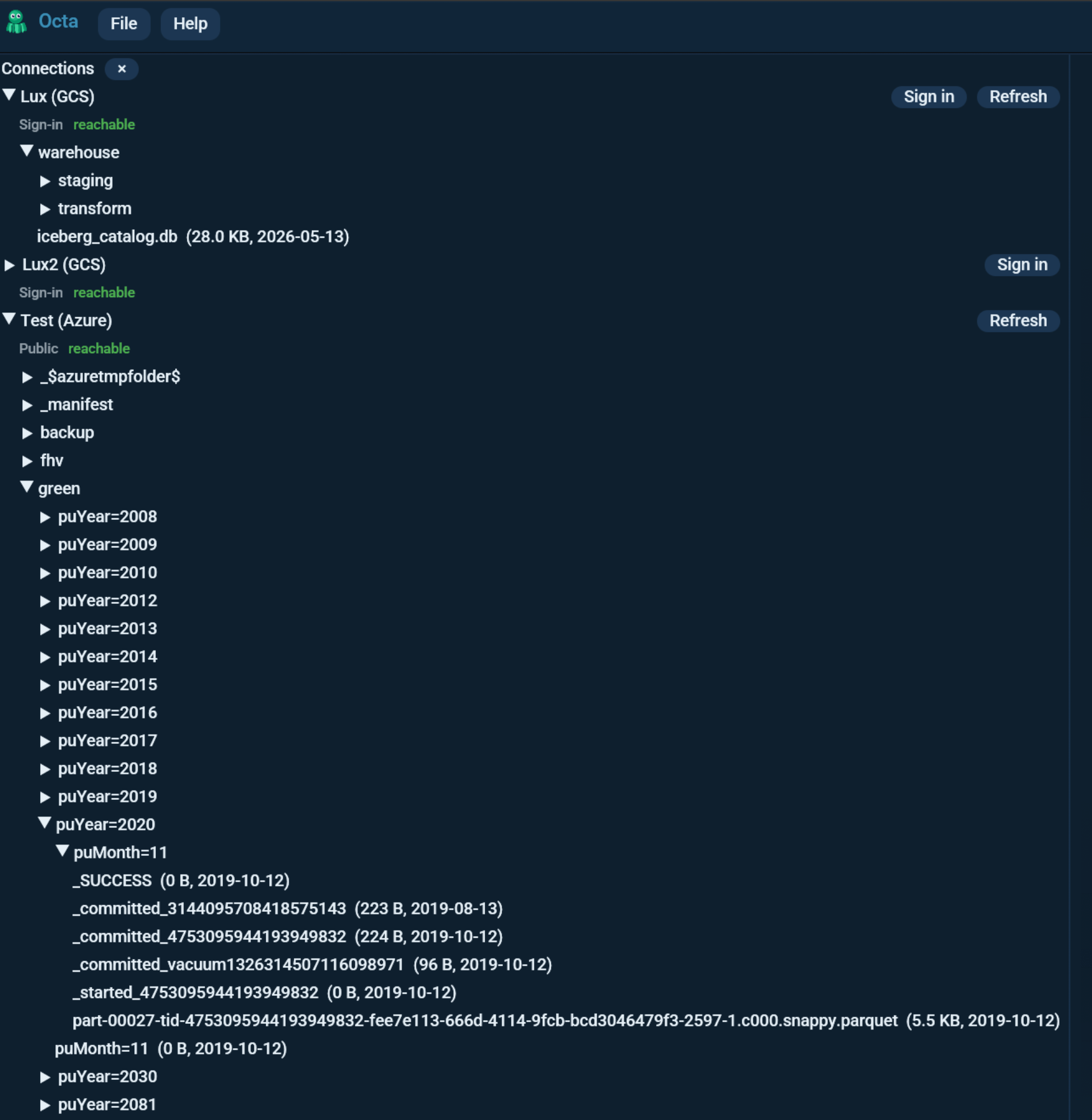
Task: Refresh the Test (Azure) connection
Action: pos(1018,321)
